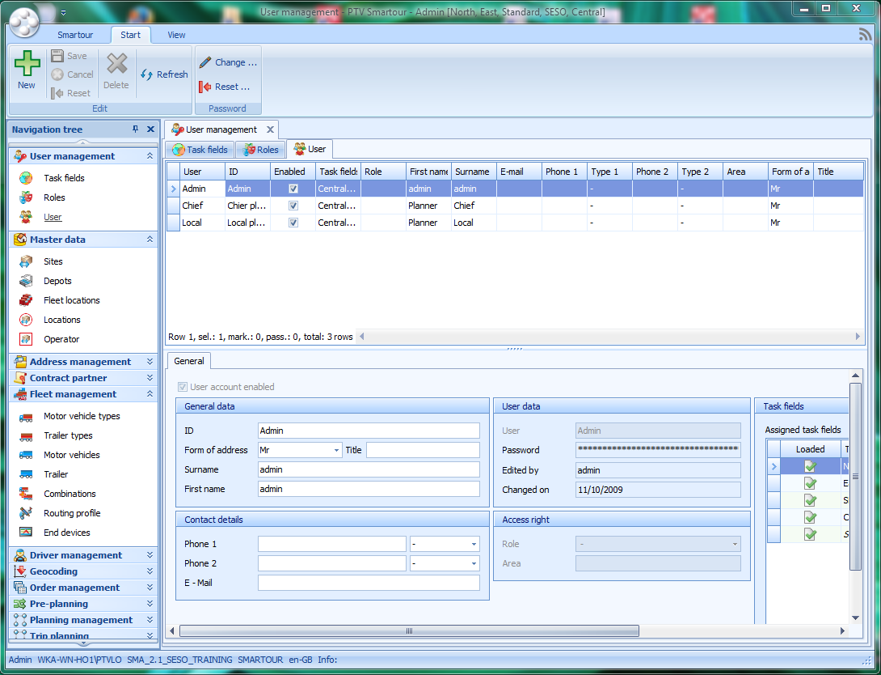
Task: Open Locations under Master data
Action: click(x=62, y=320)
